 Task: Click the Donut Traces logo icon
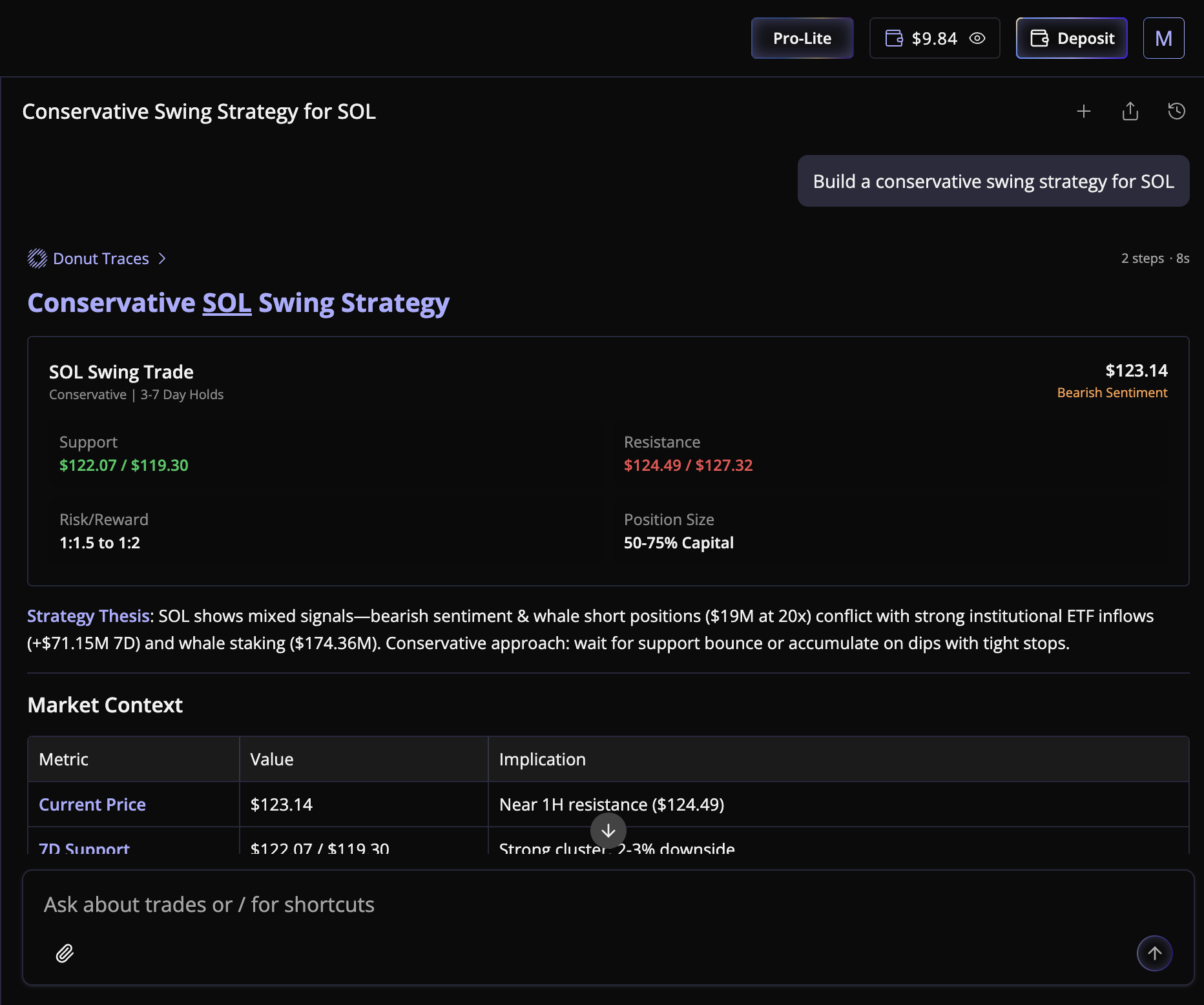37,258
